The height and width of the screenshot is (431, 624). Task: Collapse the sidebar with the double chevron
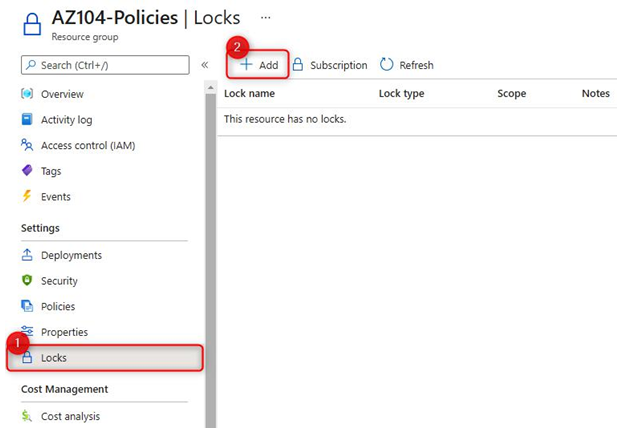[205, 65]
